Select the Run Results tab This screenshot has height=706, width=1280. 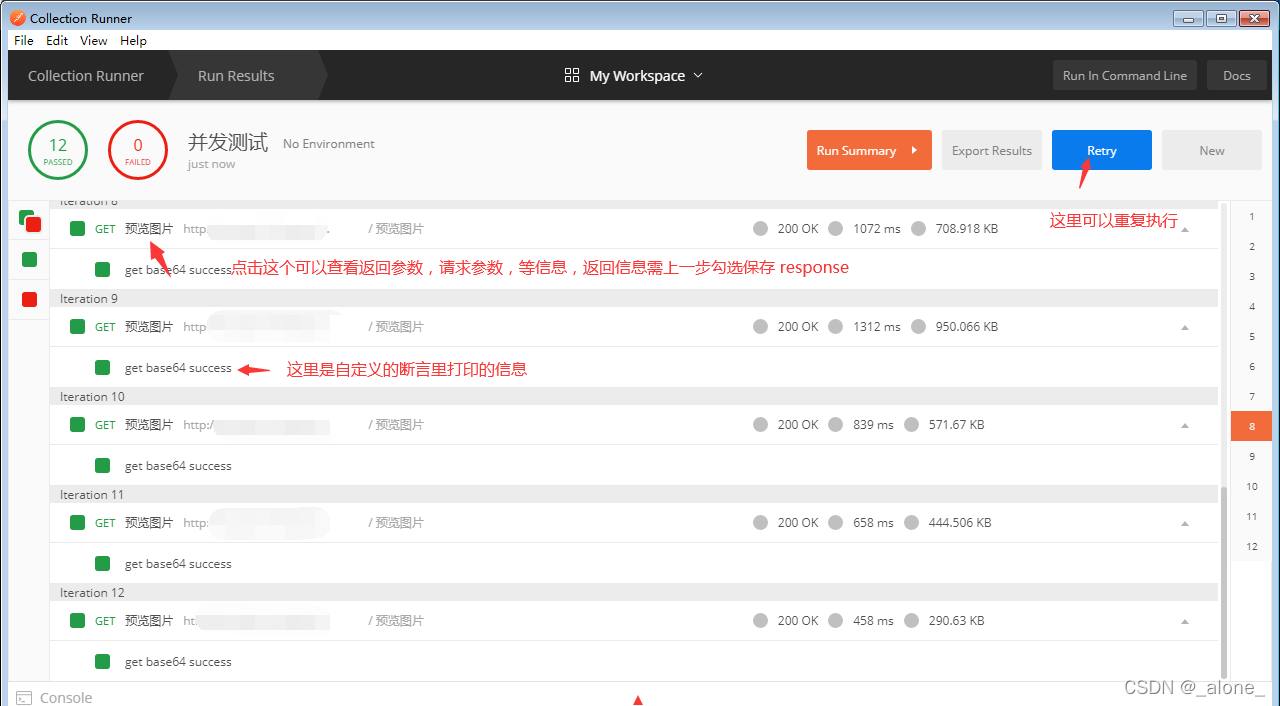pyautogui.click(x=236, y=76)
